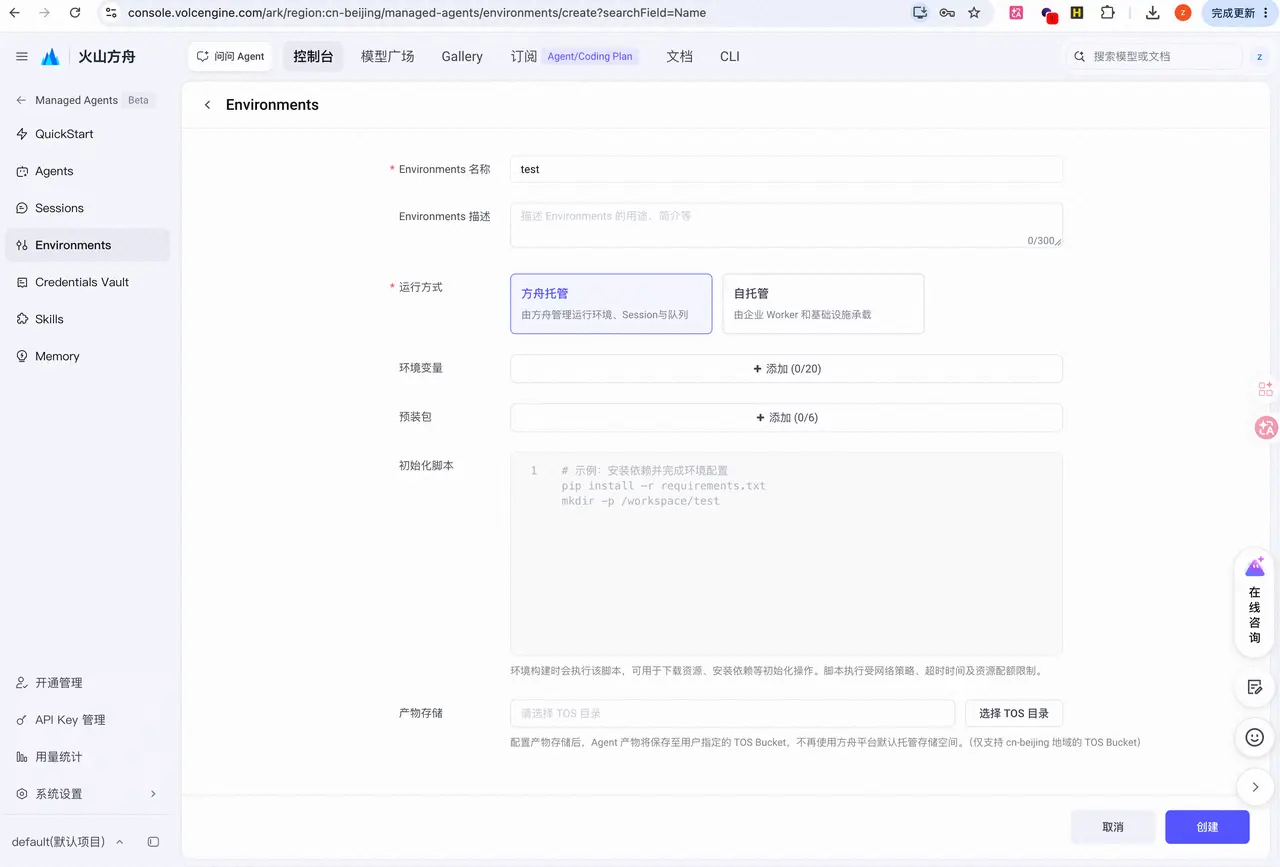Click the Credentials Vault icon
The width and height of the screenshot is (1280, 867).
(x=22, y=282)
